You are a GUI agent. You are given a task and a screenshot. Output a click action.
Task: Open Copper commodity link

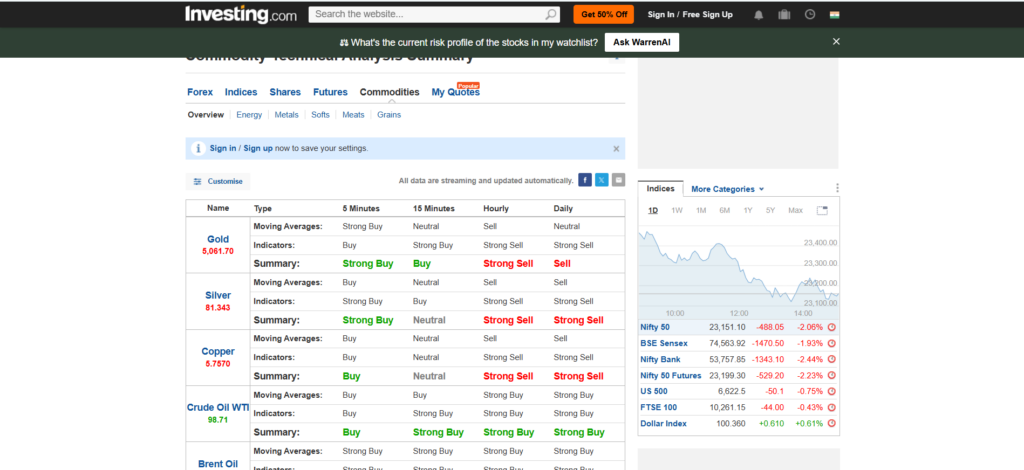point(218,351)
